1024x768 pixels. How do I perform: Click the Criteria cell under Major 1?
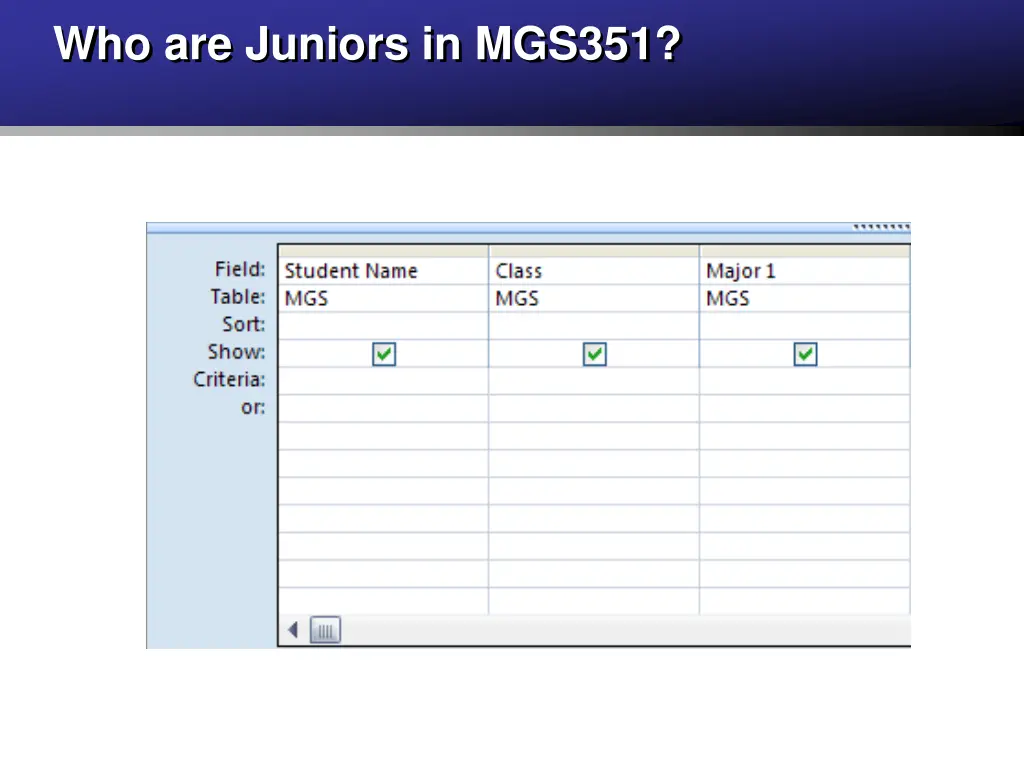(x=805, y=381)
